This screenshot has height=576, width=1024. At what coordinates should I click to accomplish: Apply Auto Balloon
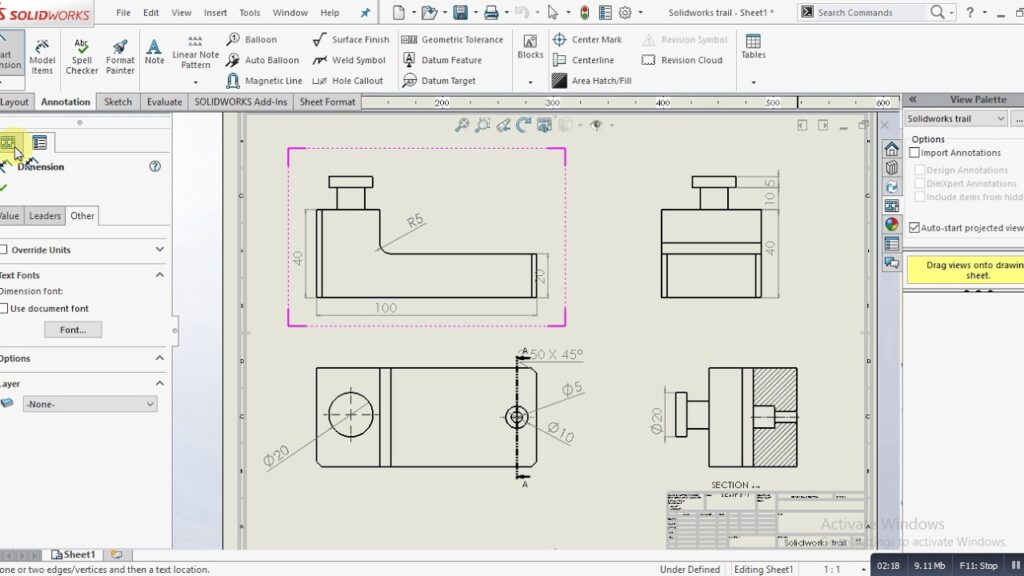click(x=263, y=60)
